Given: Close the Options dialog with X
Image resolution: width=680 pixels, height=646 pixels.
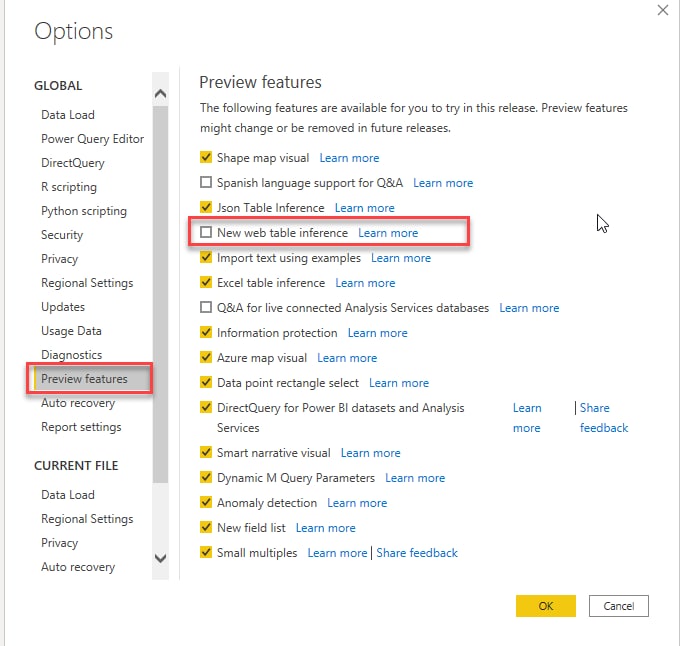Looking at the screenshot, I should (663, 10).
